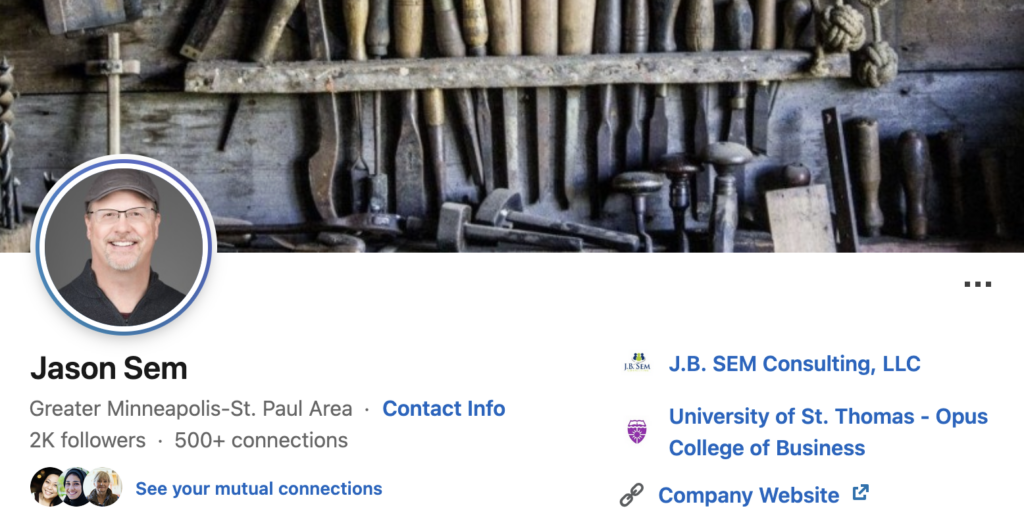Viewport: 1024px width, 525px height.
Task: Open the J.B. SEM Consulting, LLC page
Action: tap(794, 364)
